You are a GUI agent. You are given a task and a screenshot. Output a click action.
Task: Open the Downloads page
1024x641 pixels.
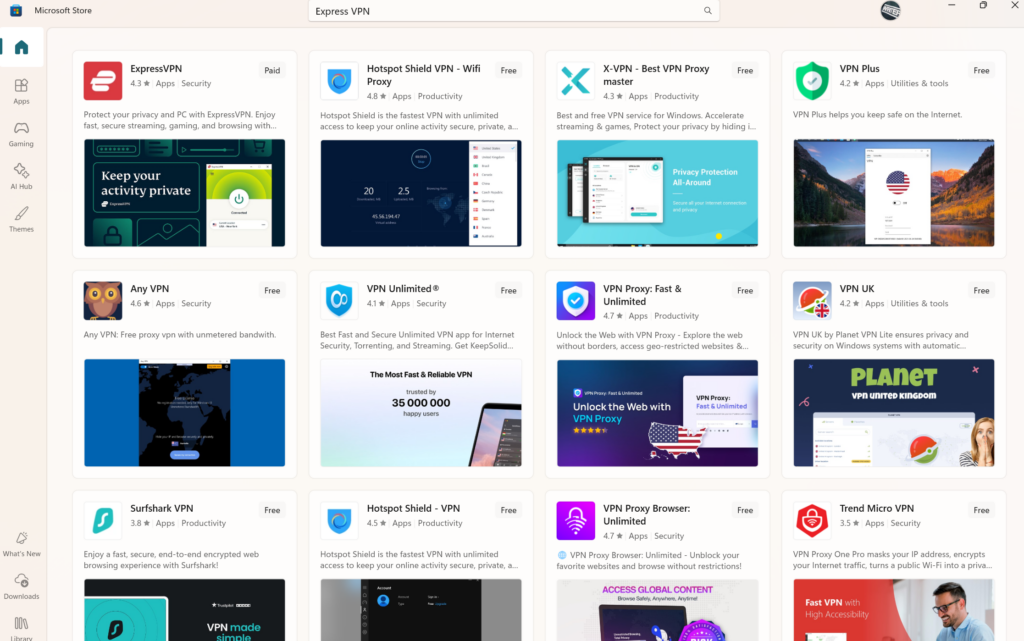(x=22, y=586)
